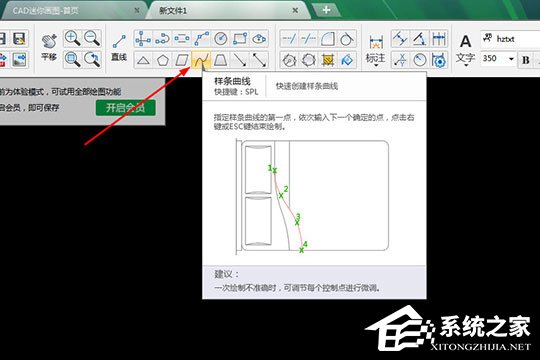Click the extend line tool icon

308,39
